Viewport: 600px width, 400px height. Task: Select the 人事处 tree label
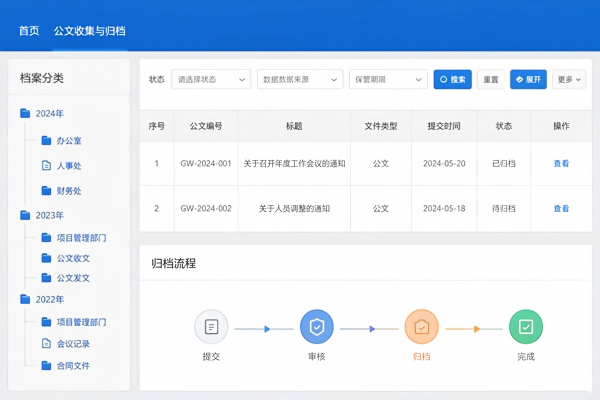69,166
